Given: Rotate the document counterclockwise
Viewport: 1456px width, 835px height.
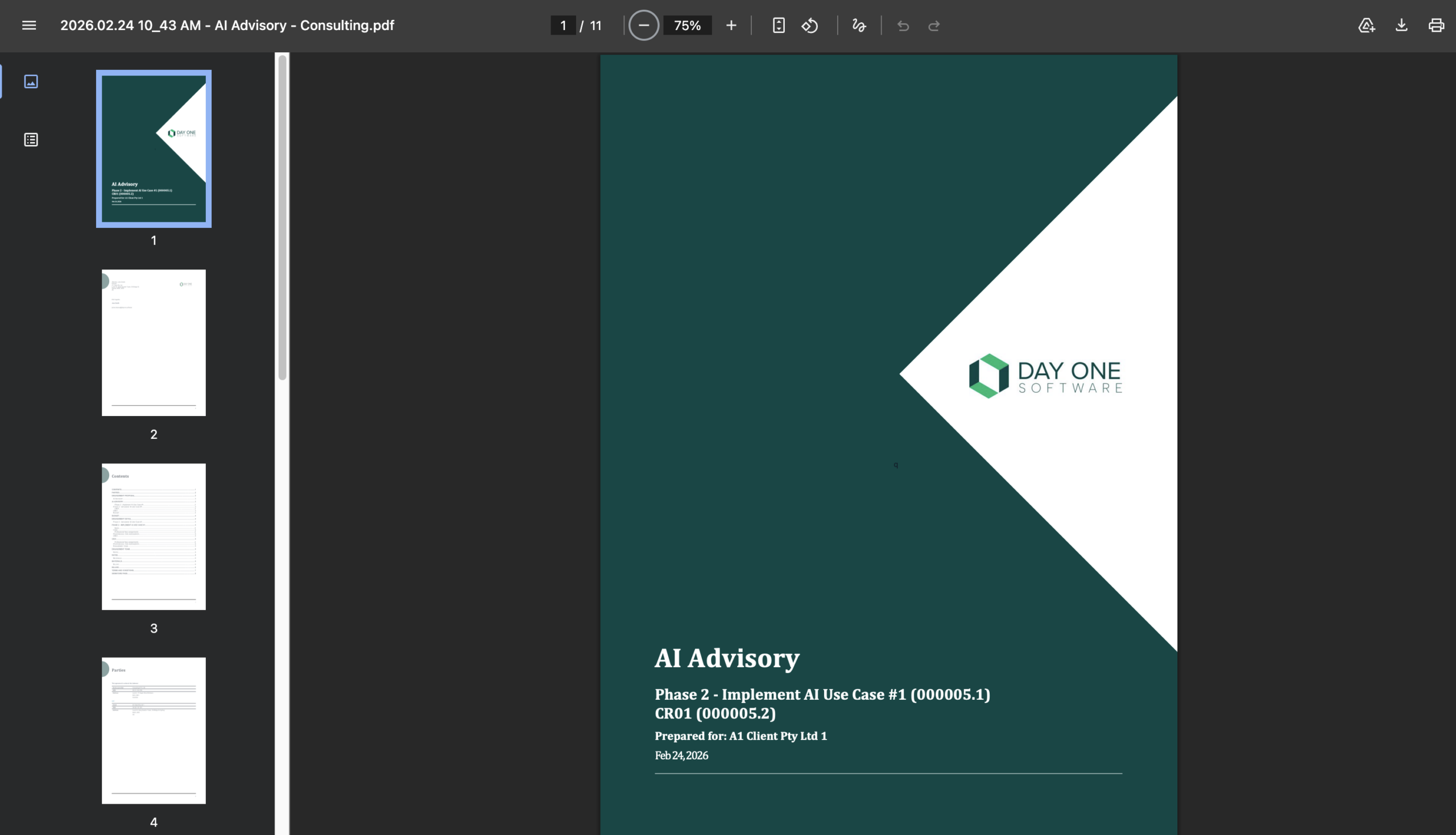Looking at the screenshot, I should coord(810,25).
